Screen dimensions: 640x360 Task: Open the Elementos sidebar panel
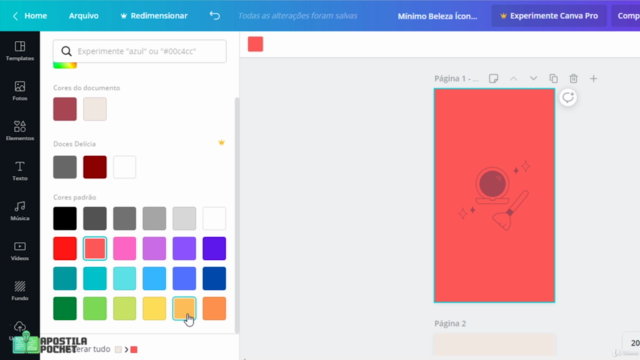click(20, 131)
